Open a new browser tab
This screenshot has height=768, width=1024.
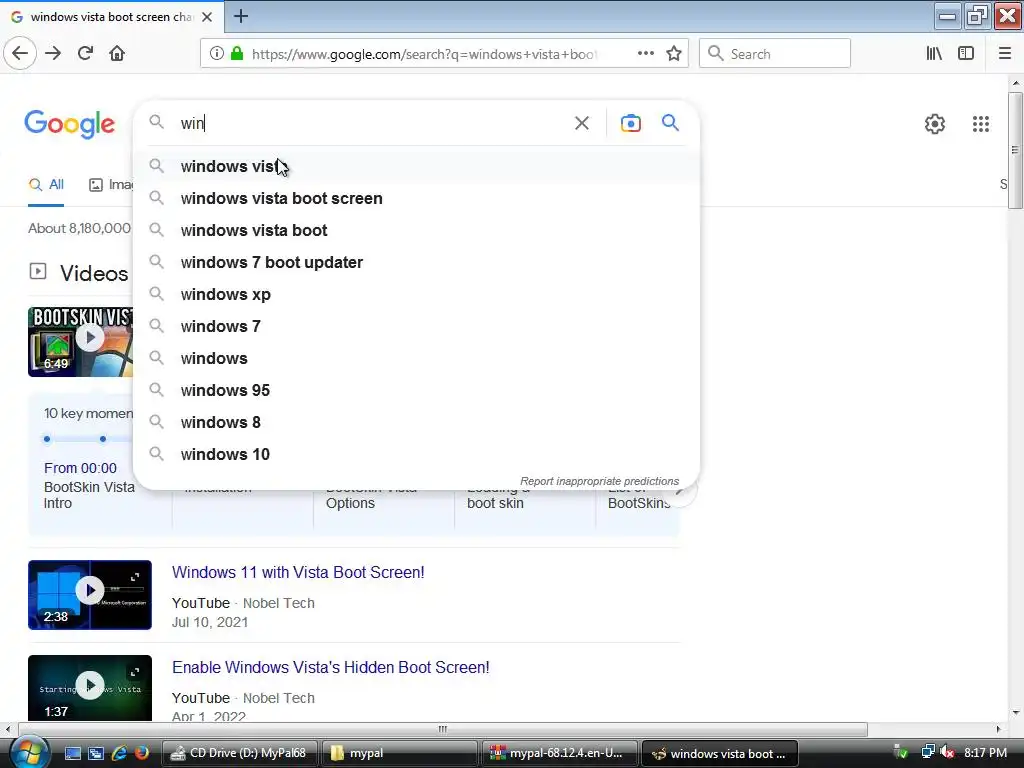[241, 16]
